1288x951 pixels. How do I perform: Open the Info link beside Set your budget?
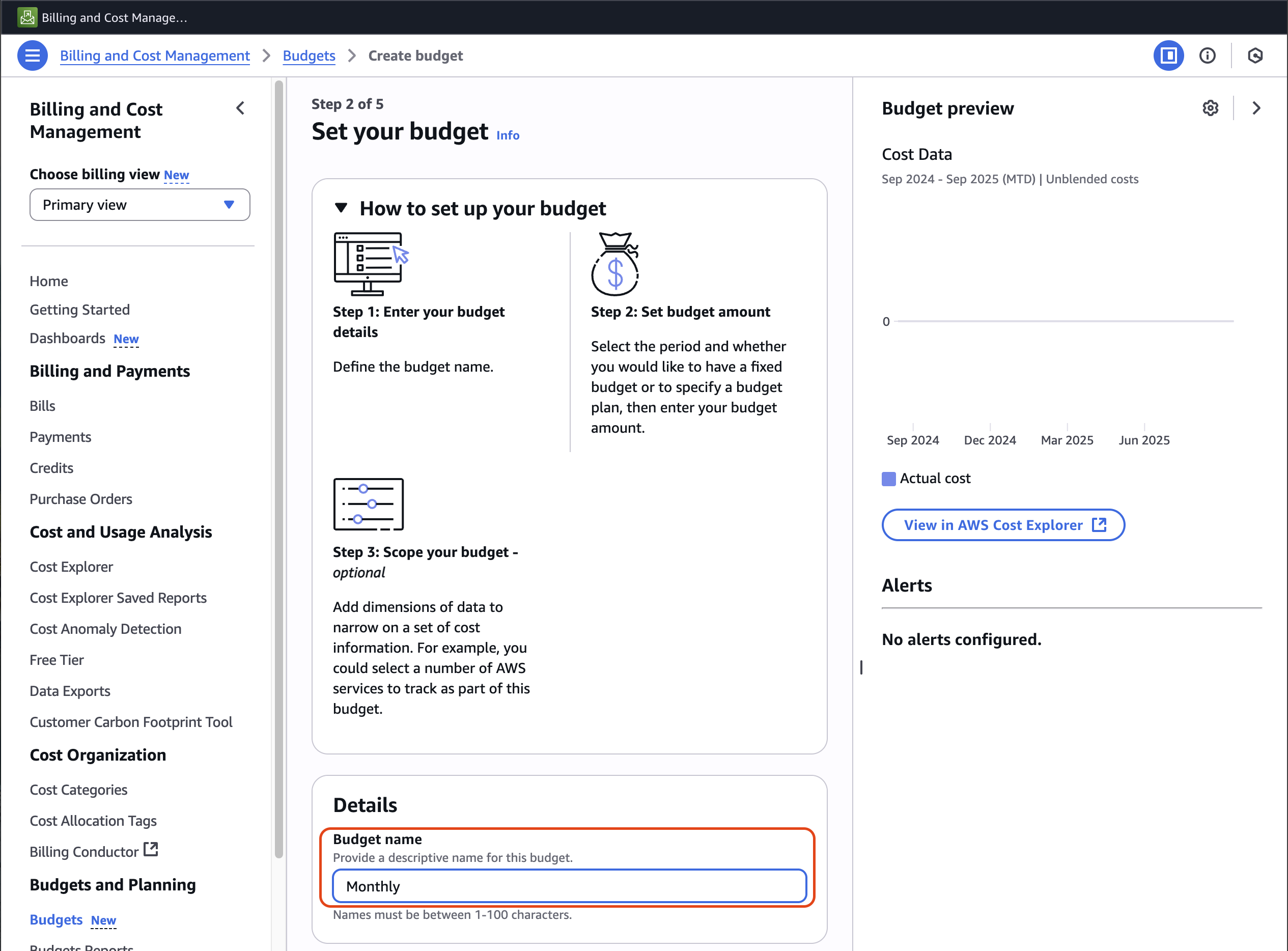click(508, 135)
